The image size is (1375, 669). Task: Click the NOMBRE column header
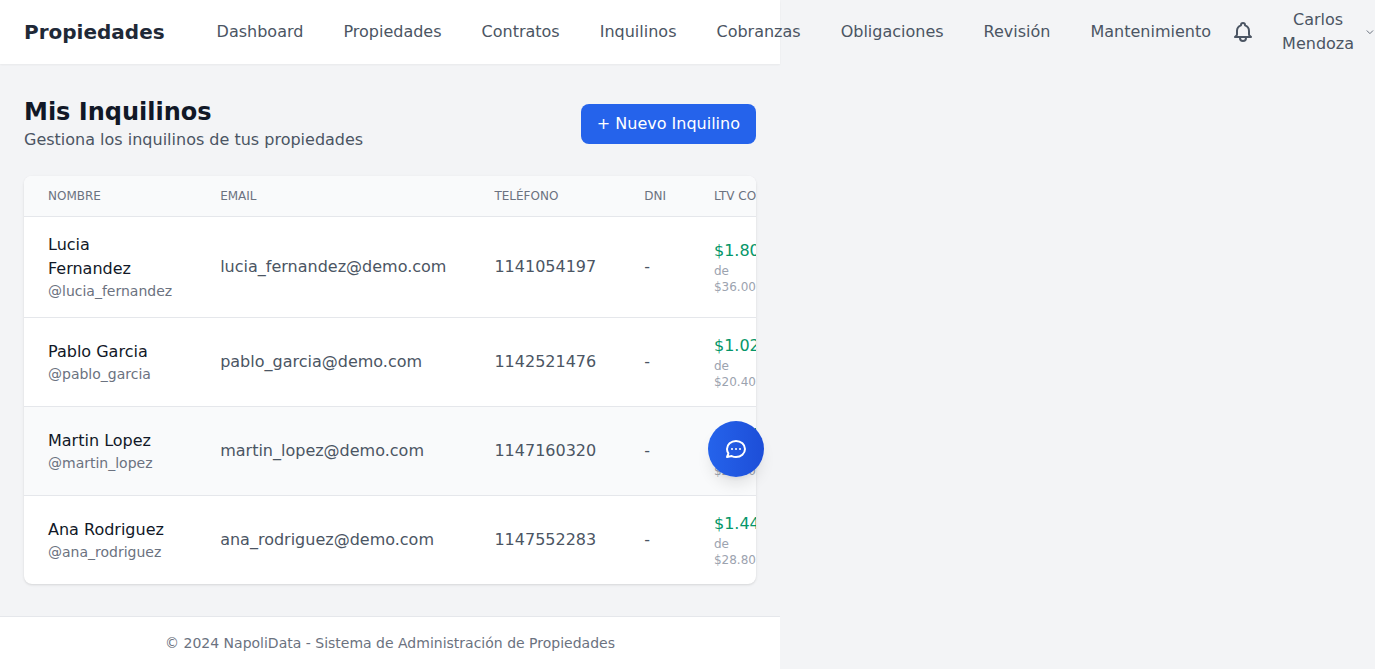tap(74, 195)
